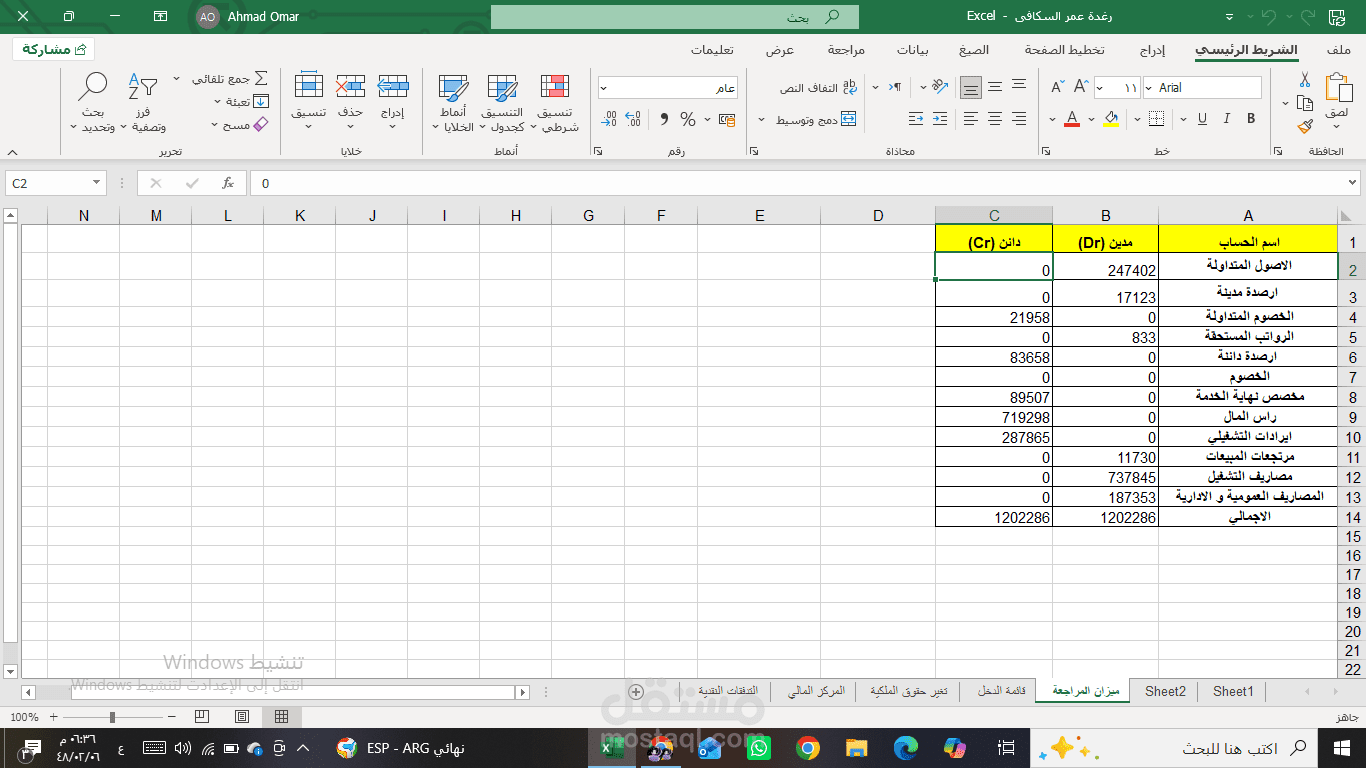Open the قائمة الدخل sheet tab
The width and height of the screenshot is (1366, 768).
(x=1000, y=691)
